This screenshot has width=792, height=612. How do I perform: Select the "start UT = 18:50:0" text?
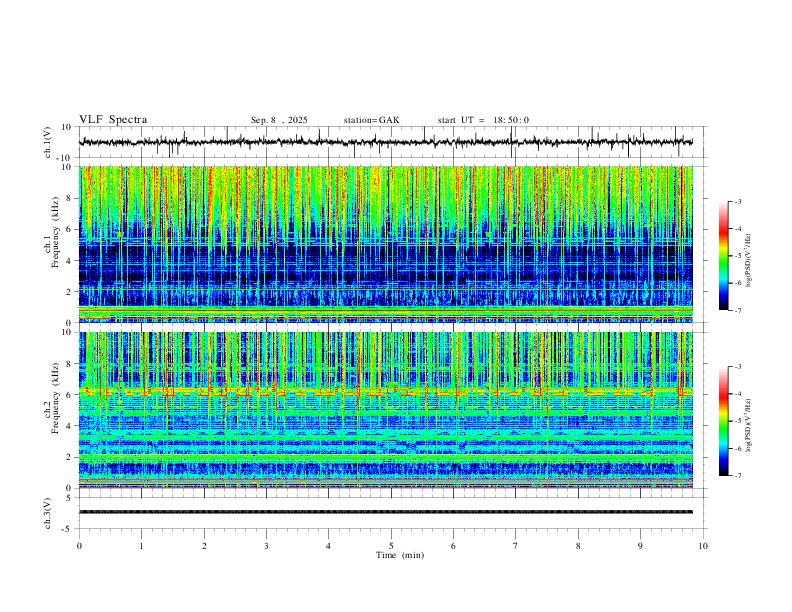click(483, 120)
